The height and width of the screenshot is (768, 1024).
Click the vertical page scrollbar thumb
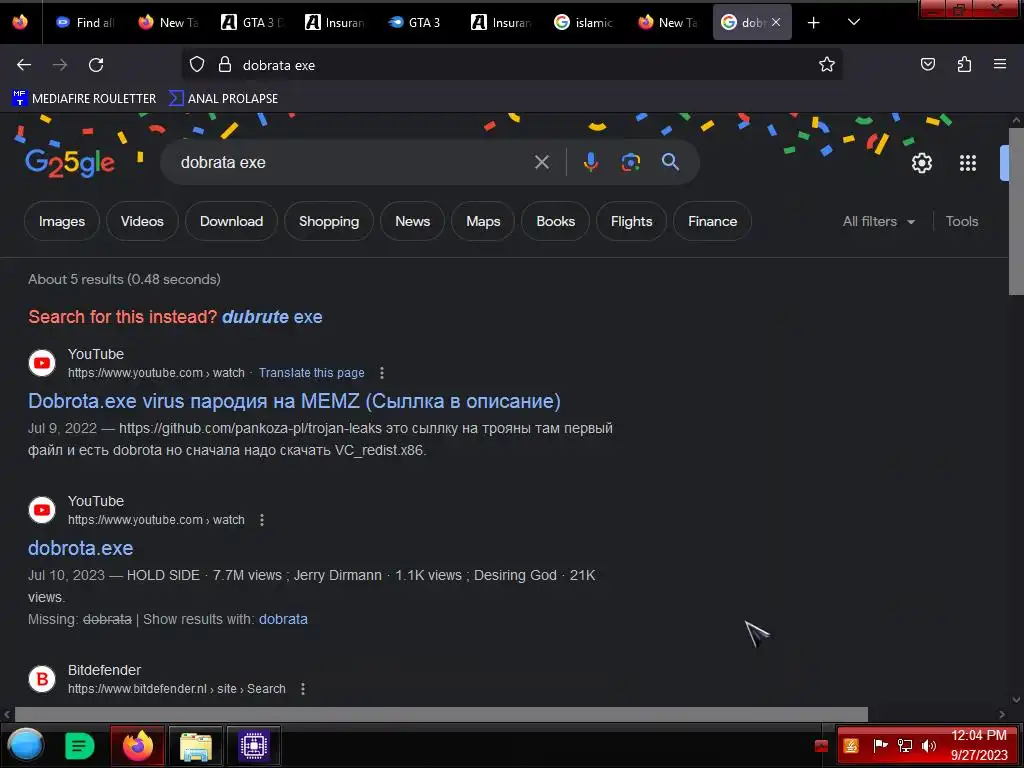click(x=1016, y=212)
